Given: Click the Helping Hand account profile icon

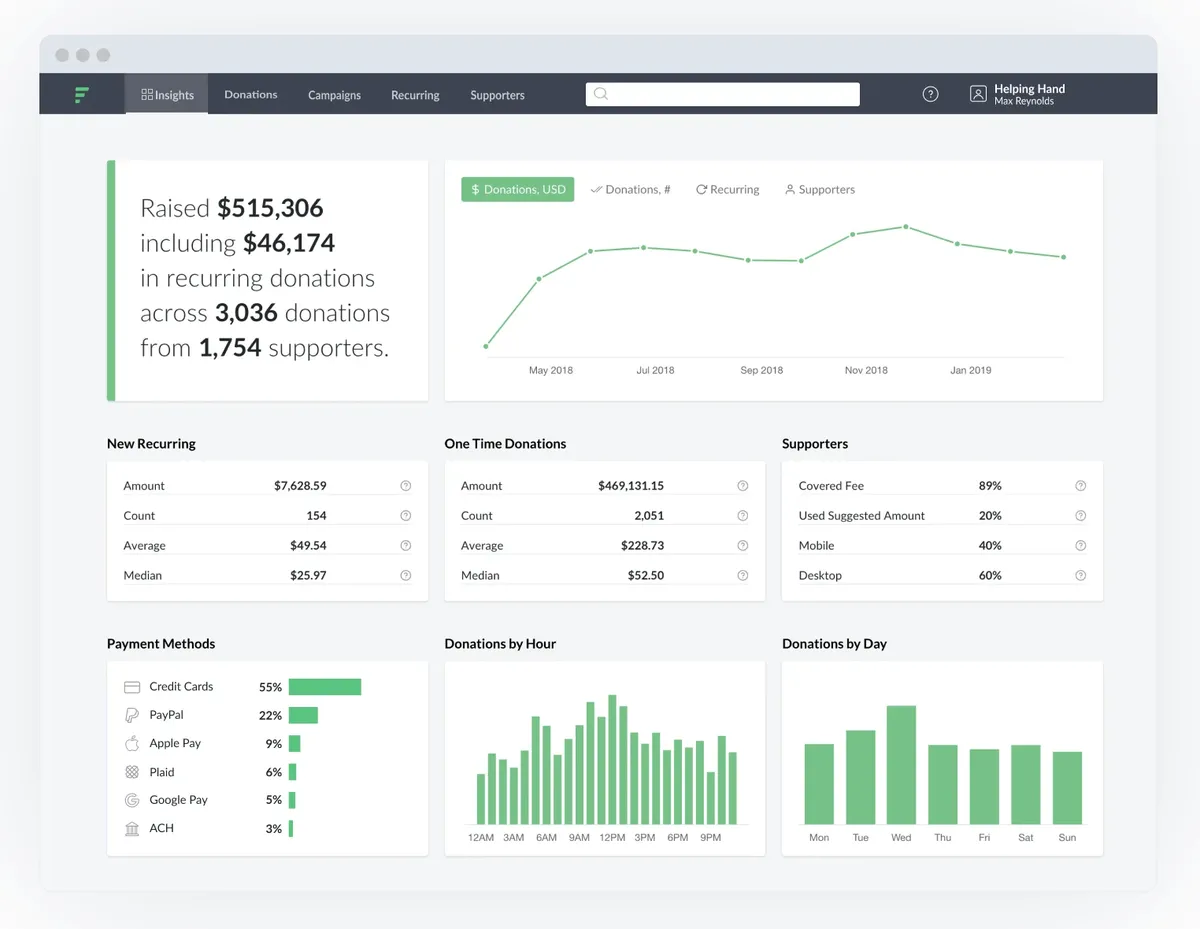Looking at the screenshot, I should [978, 94].
